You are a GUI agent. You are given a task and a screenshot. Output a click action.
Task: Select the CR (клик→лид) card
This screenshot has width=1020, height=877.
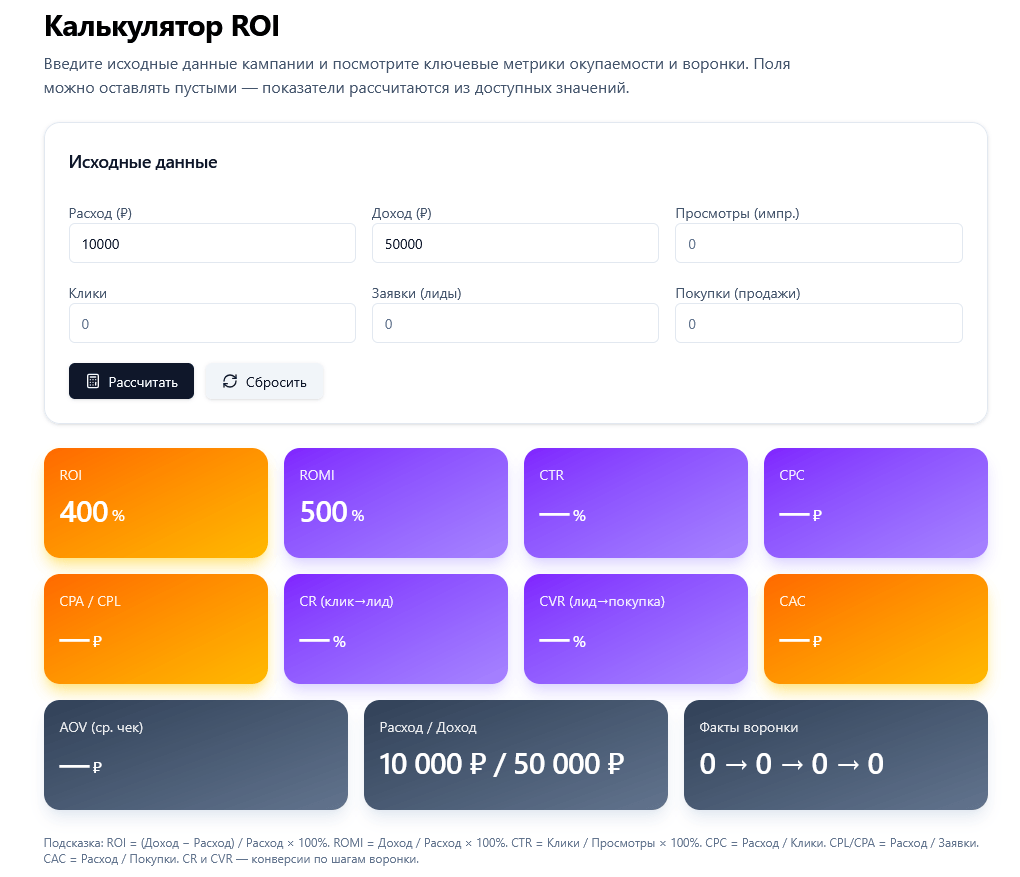pos(396,628)
